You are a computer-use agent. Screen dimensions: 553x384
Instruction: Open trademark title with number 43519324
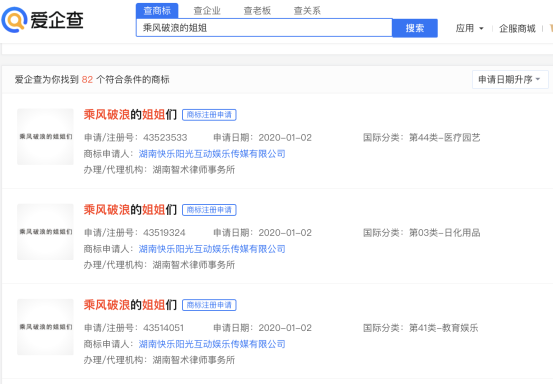130,210
